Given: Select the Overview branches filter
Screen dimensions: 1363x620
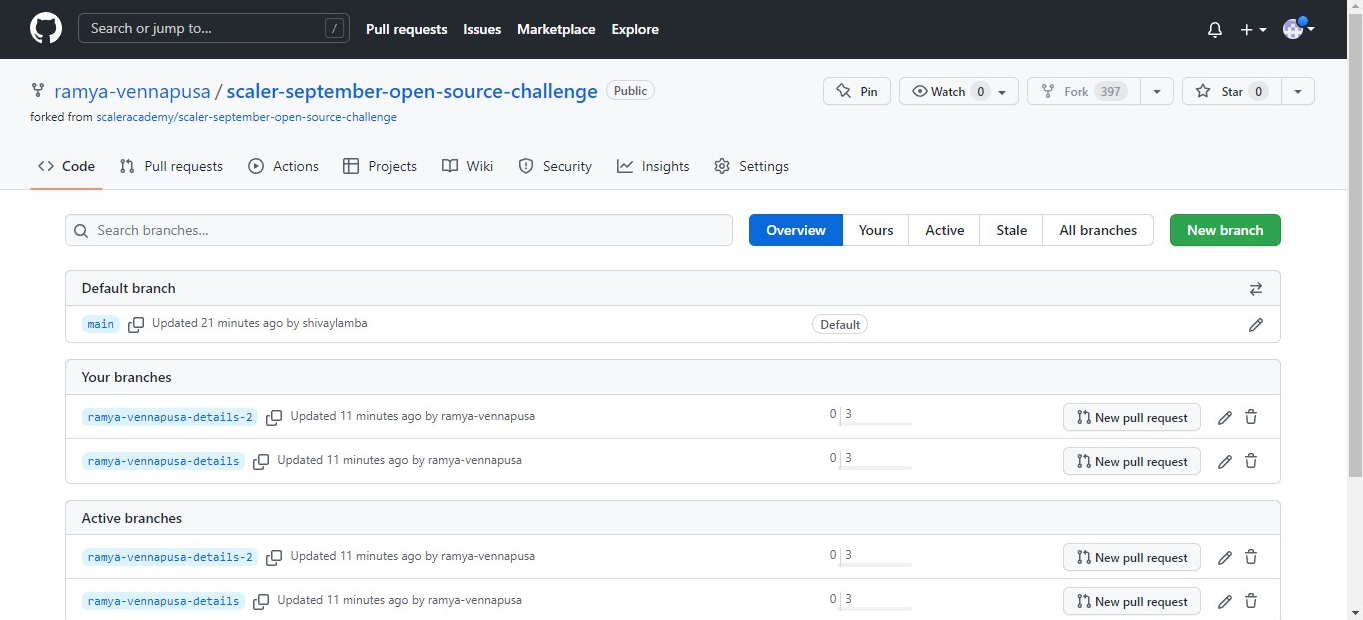Looking at the screenshot, I should [796, 230].
